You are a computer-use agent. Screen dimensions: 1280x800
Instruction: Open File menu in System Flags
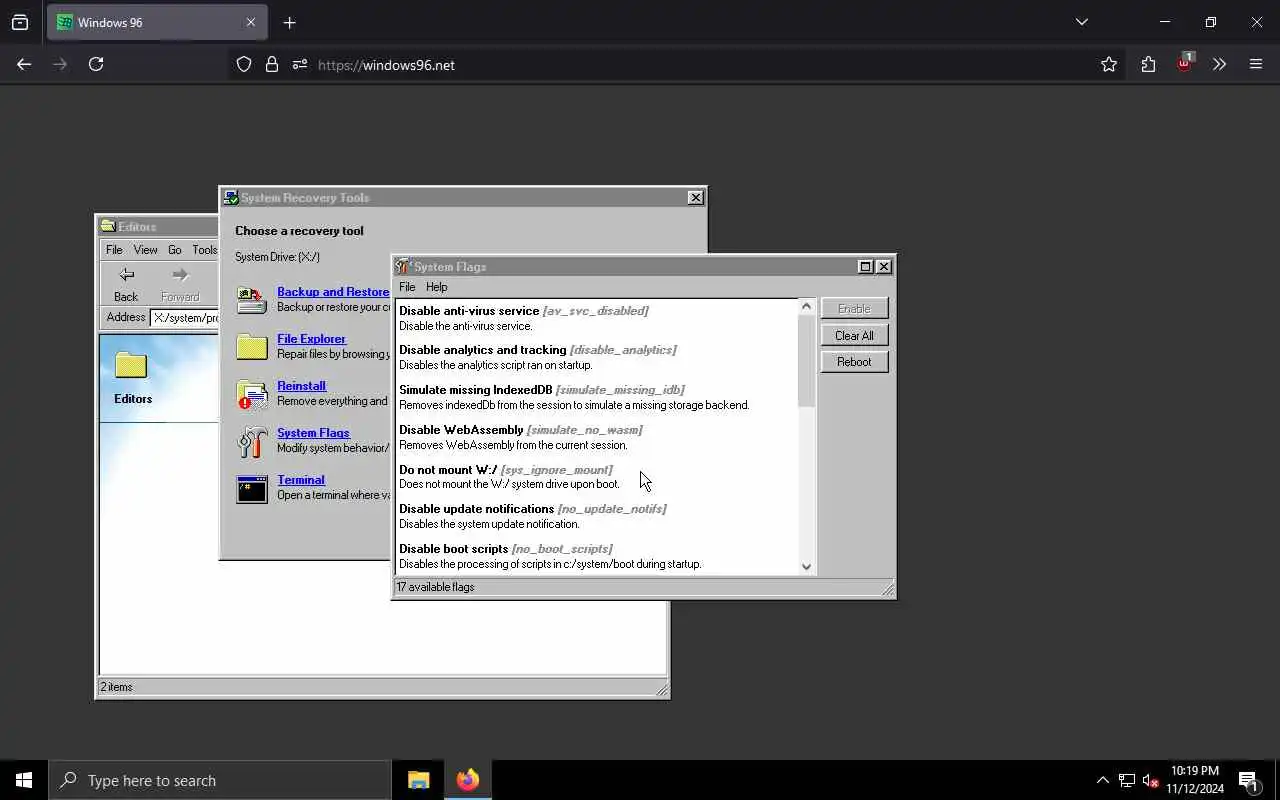(x=407, y=287)
